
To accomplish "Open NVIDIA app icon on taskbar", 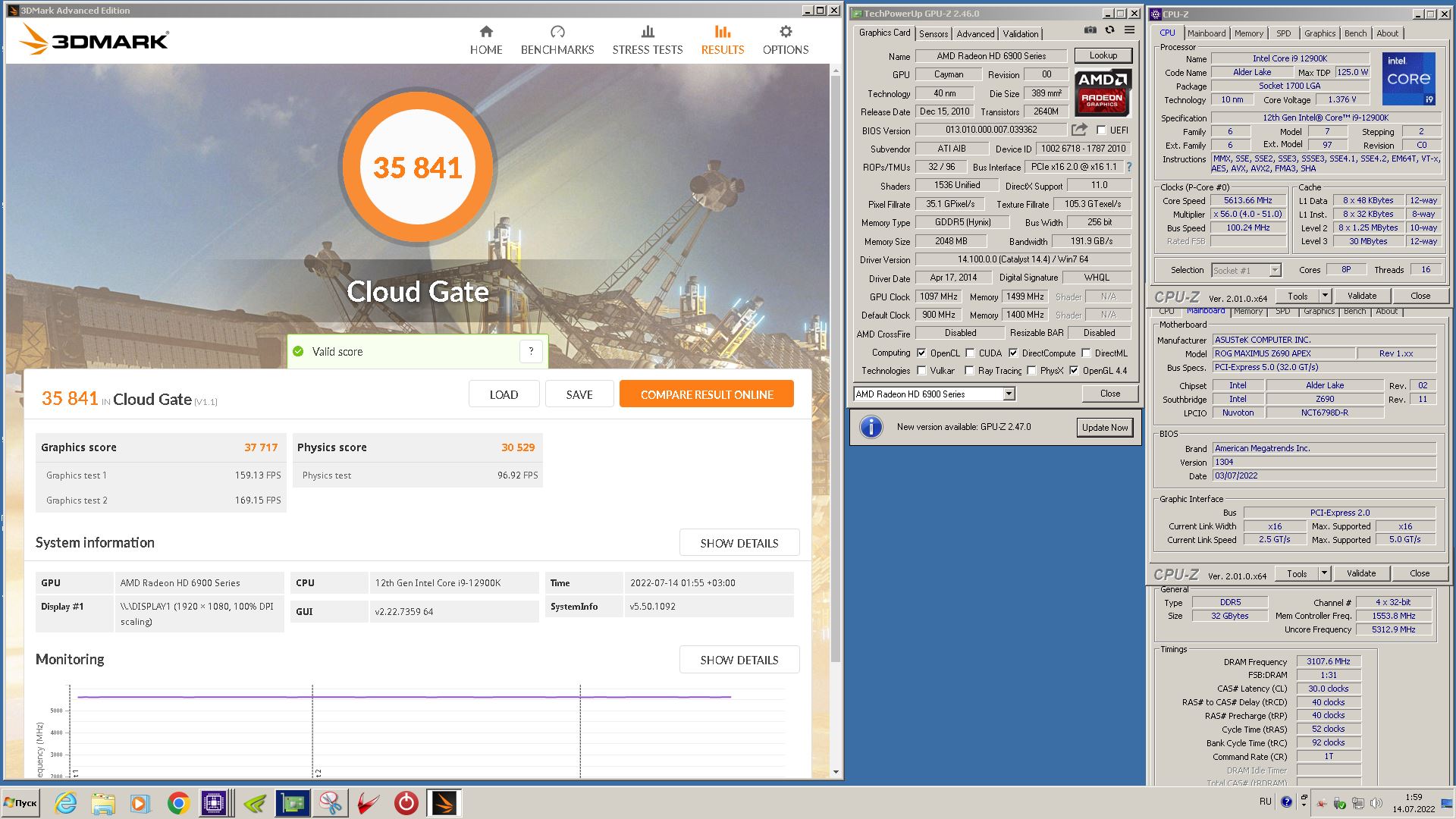I will coord(255,803).
